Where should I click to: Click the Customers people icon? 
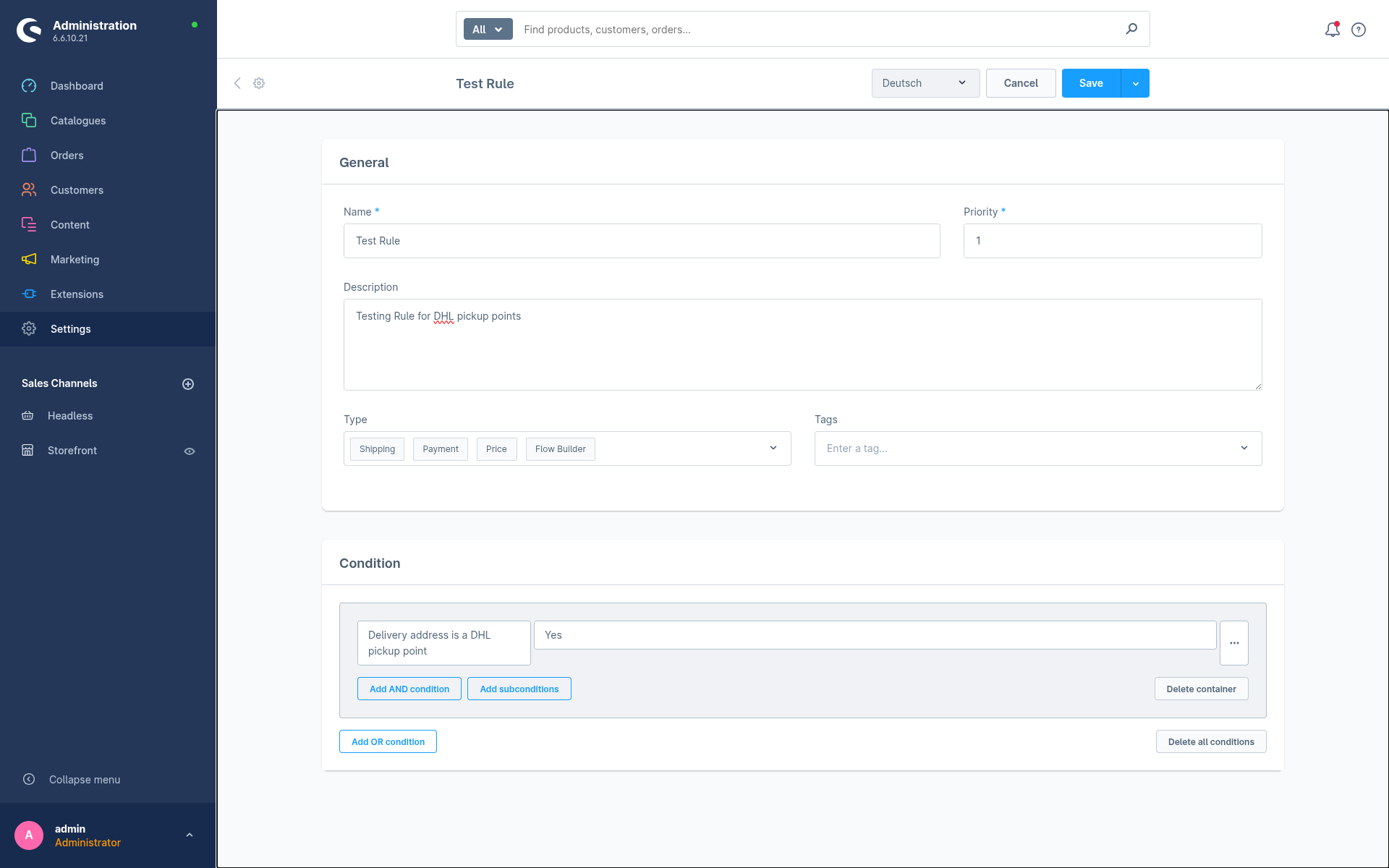coord(29,190)
